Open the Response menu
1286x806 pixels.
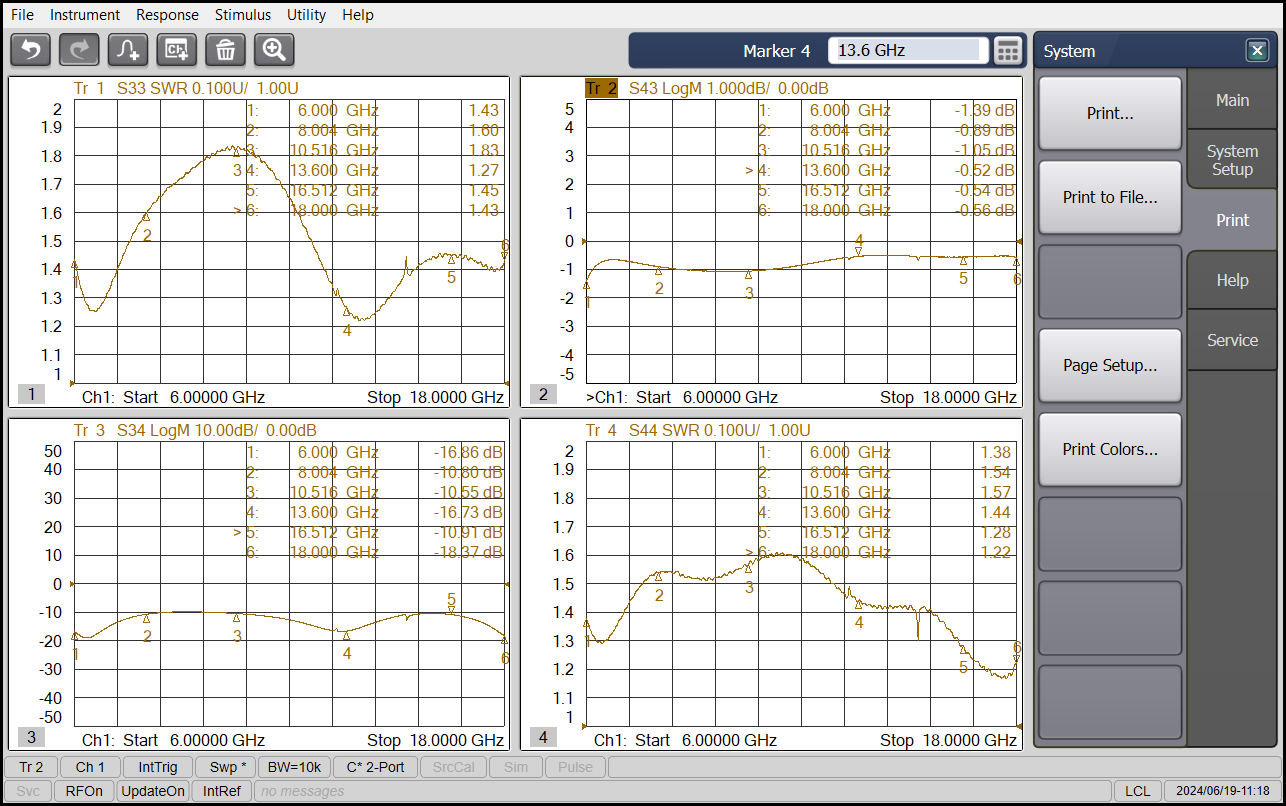tap(167, 15)
